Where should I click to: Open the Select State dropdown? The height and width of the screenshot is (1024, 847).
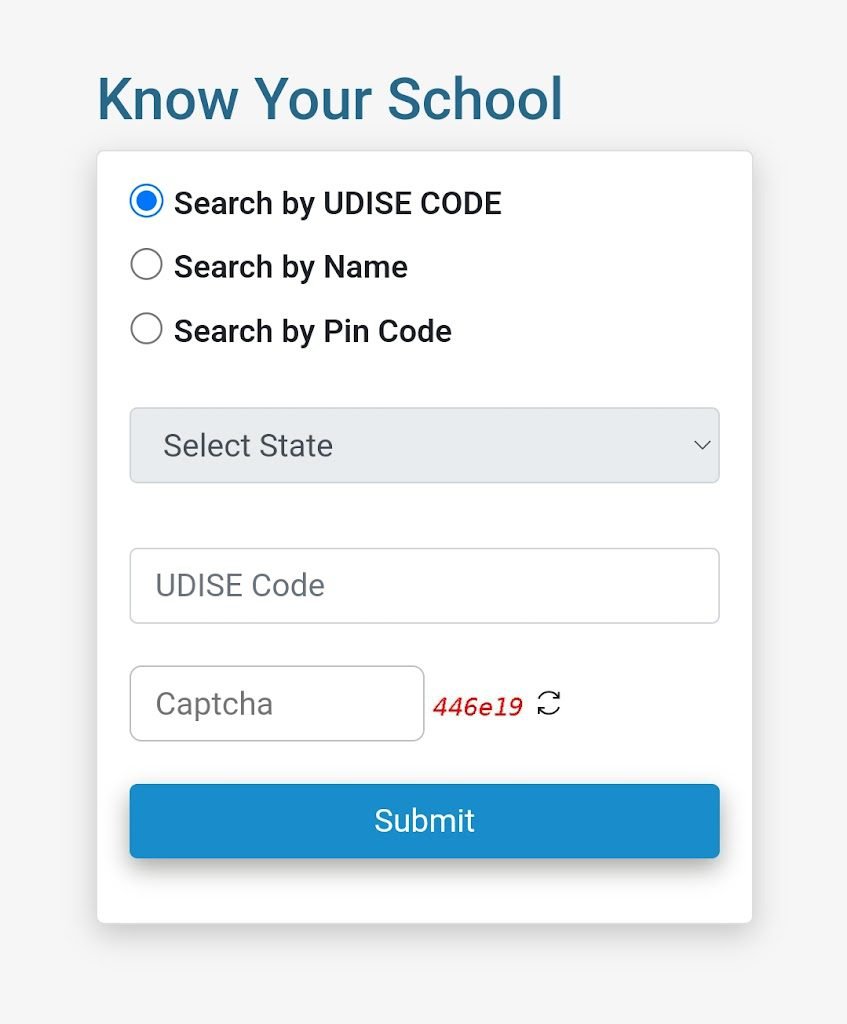coord(424,445)
